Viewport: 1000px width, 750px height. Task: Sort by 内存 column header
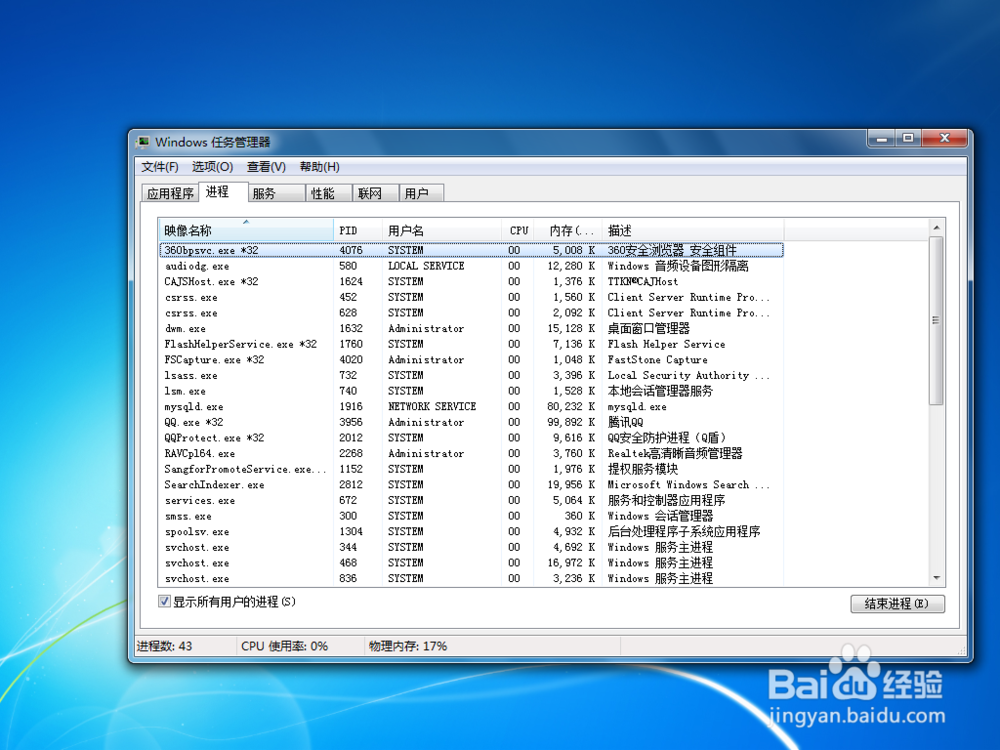[x=568, y=230]
